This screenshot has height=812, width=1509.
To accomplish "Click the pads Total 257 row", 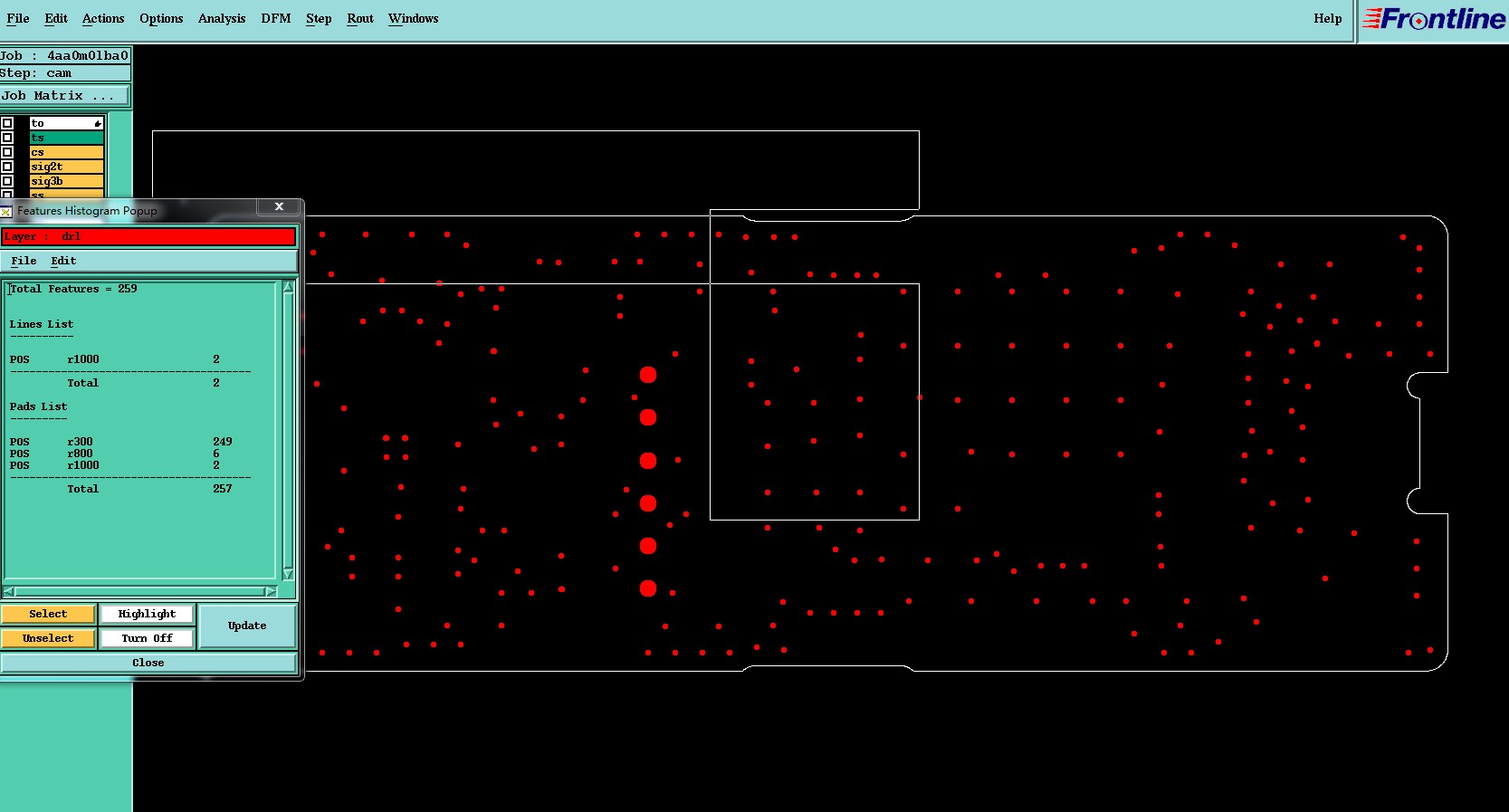I will (x=149, y=489).
